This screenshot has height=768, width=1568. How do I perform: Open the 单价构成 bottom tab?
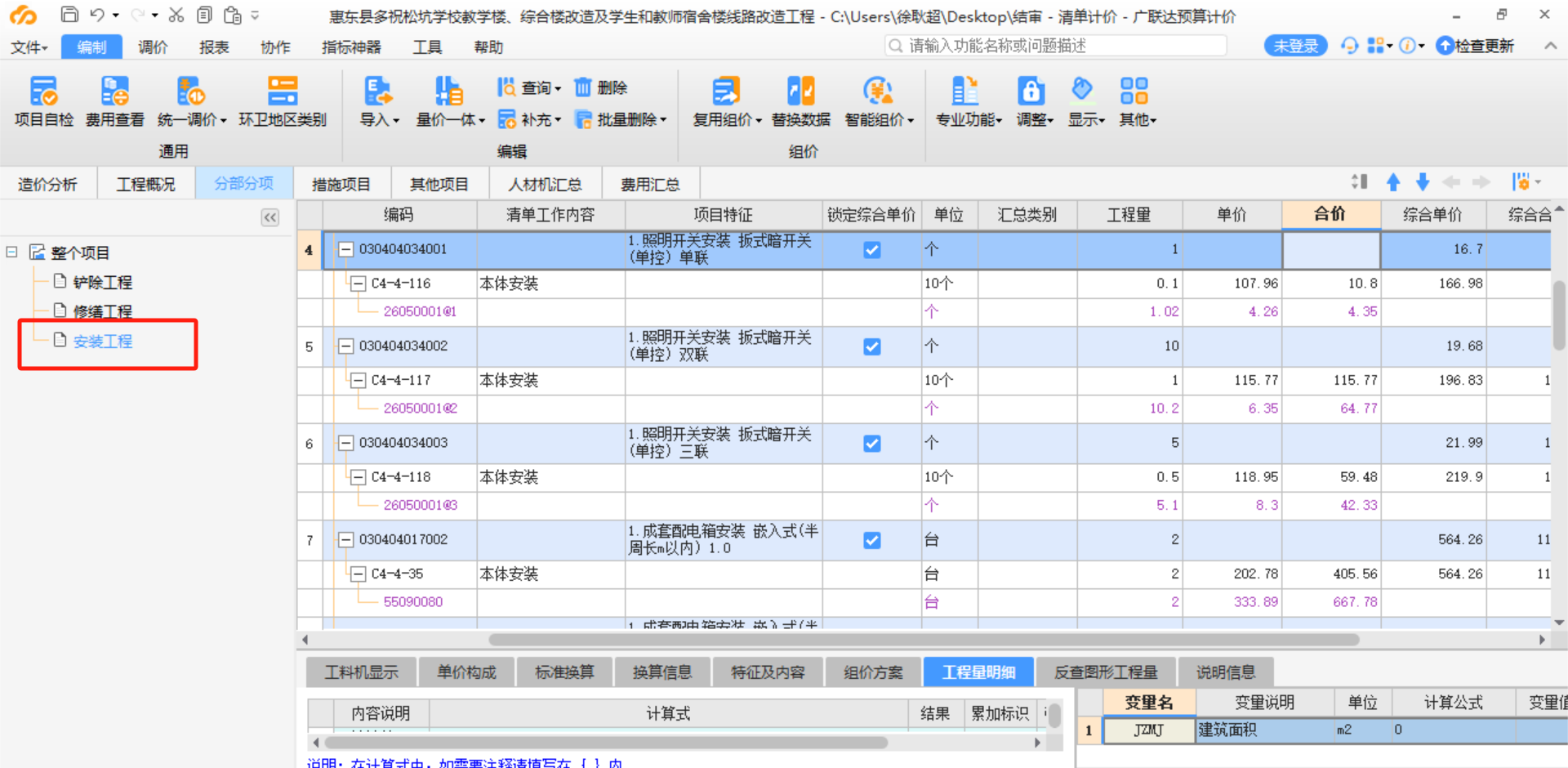tap(466, 672)
